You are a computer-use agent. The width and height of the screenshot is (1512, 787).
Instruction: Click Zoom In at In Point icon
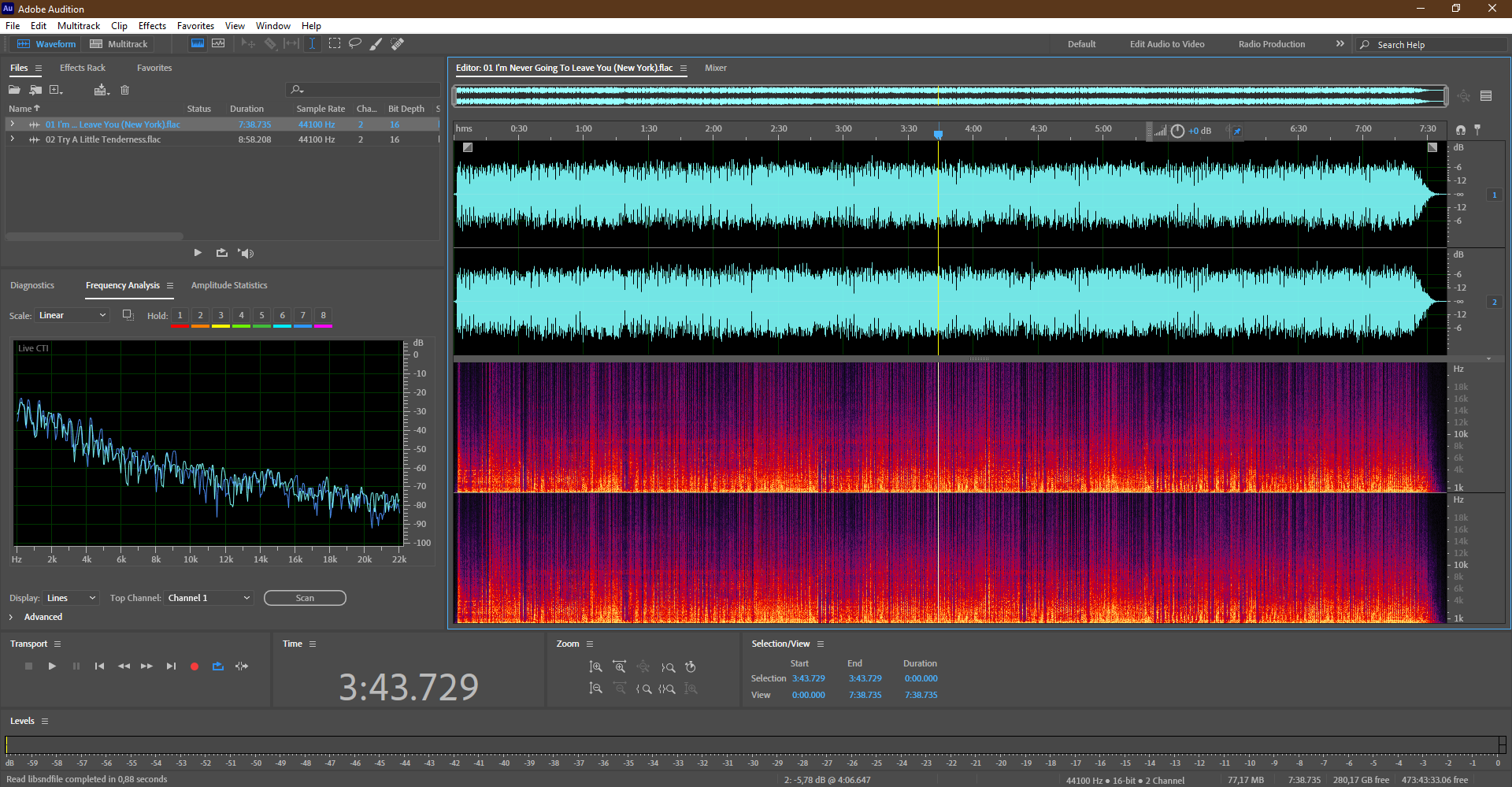click(x=644, y=689)
